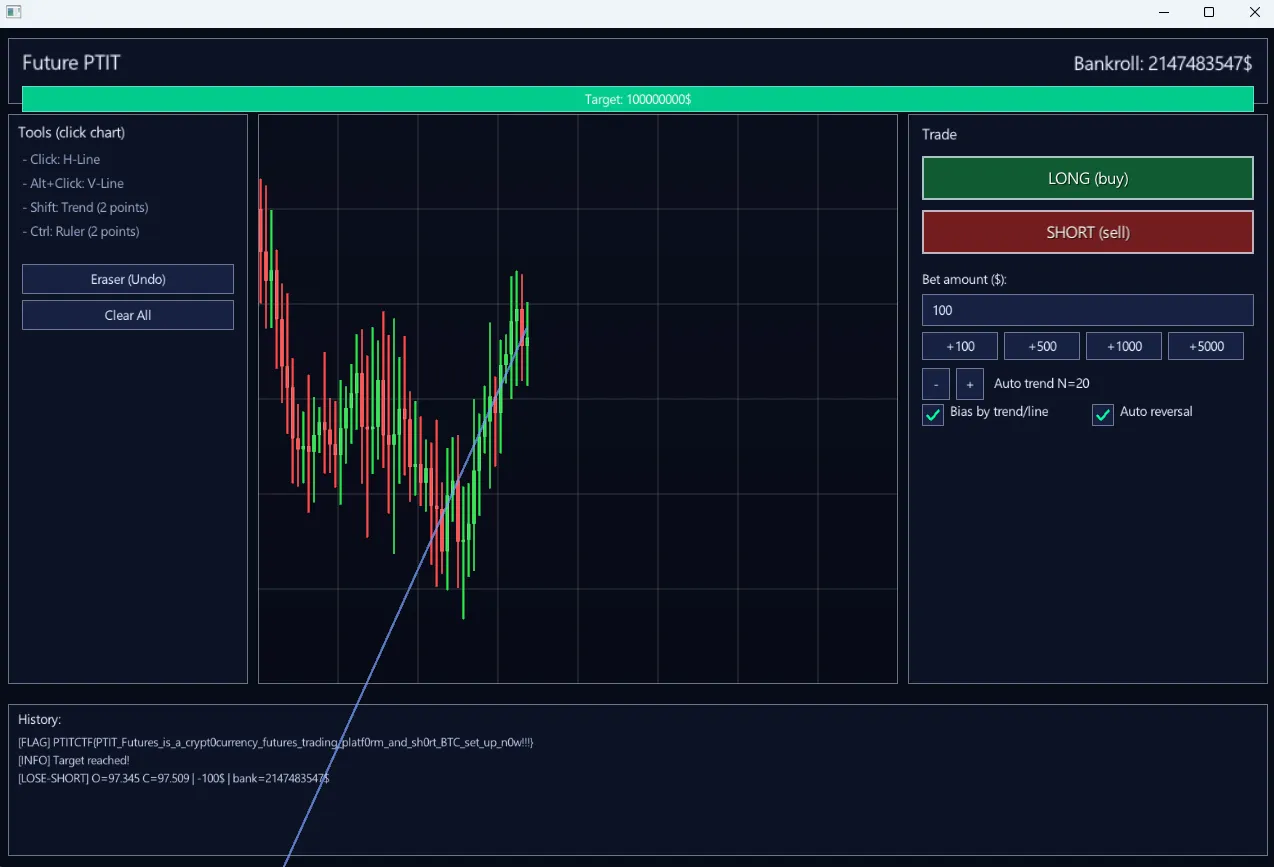This screenshot has width=1274, height=867.
Task: Place a SHORT (sell) trade
Action: (1087, 232)
